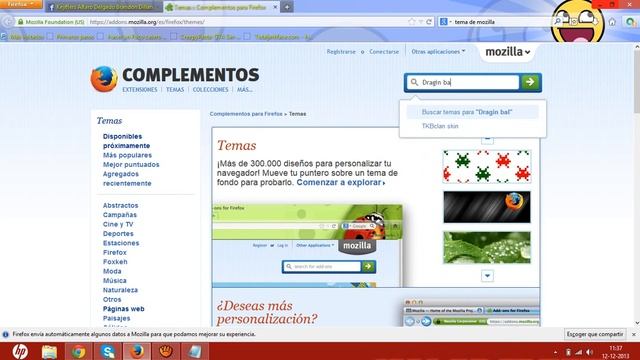Click Complementos para Firefox breadcrumb link

[x=246, y=114]
